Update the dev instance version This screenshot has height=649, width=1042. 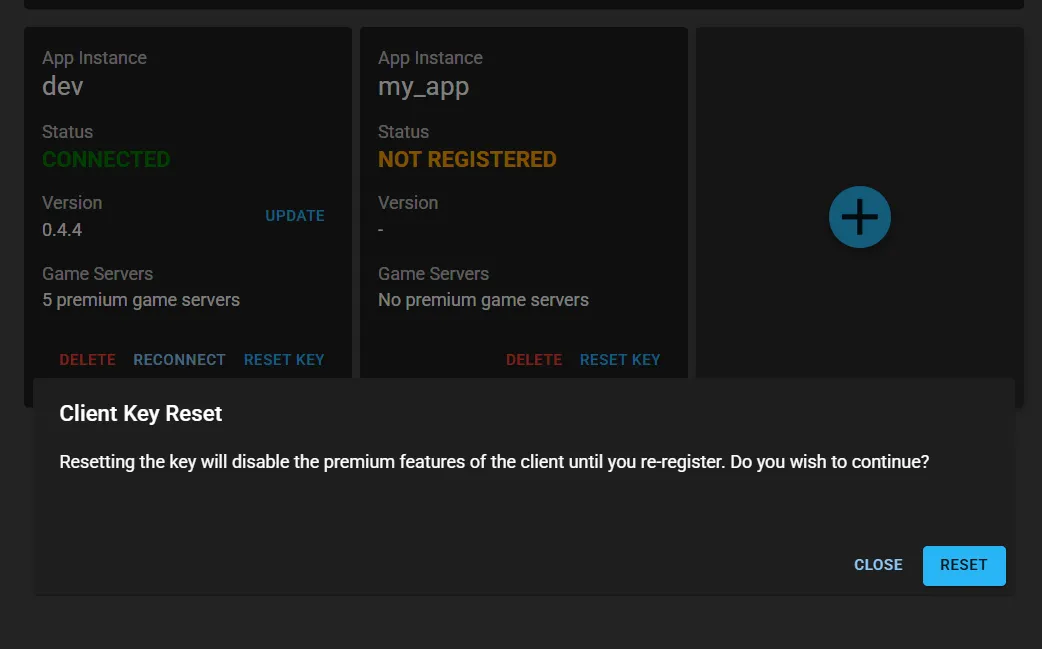point(295,216)
